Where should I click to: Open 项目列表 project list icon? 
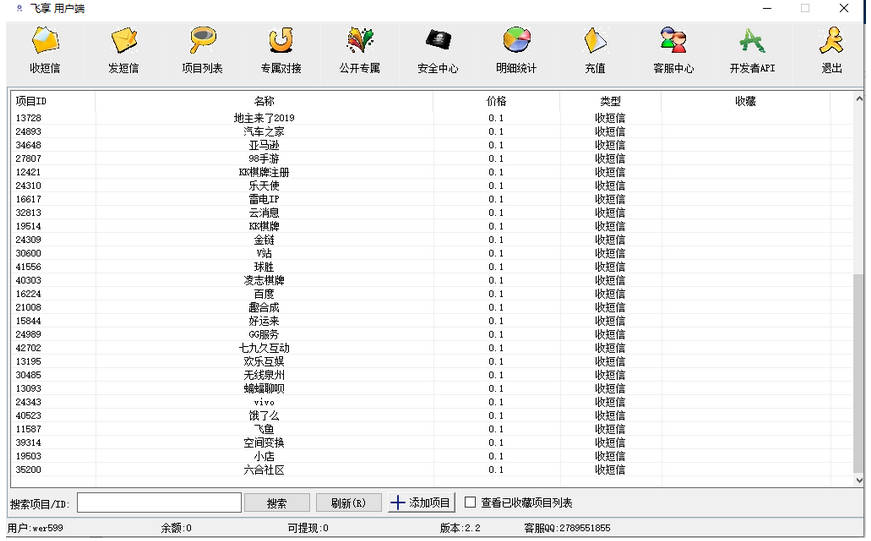point(202,50)
